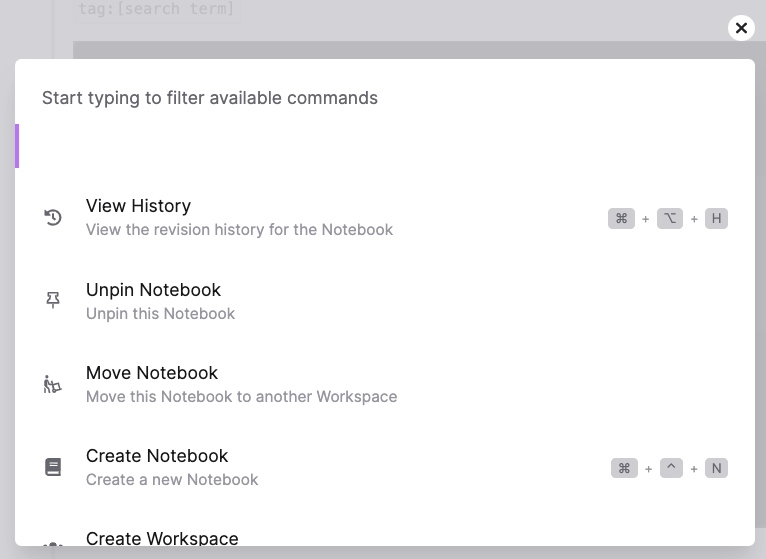Viewport: 766px width, 559px height.
Task: Select the Create Notebook command
Action: click(157, 456)
